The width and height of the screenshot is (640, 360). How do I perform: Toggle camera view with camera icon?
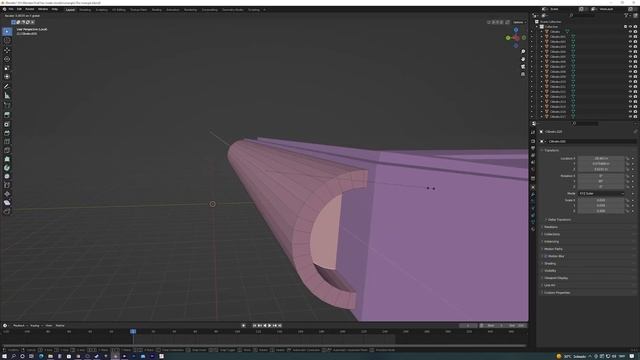point(523,67)
